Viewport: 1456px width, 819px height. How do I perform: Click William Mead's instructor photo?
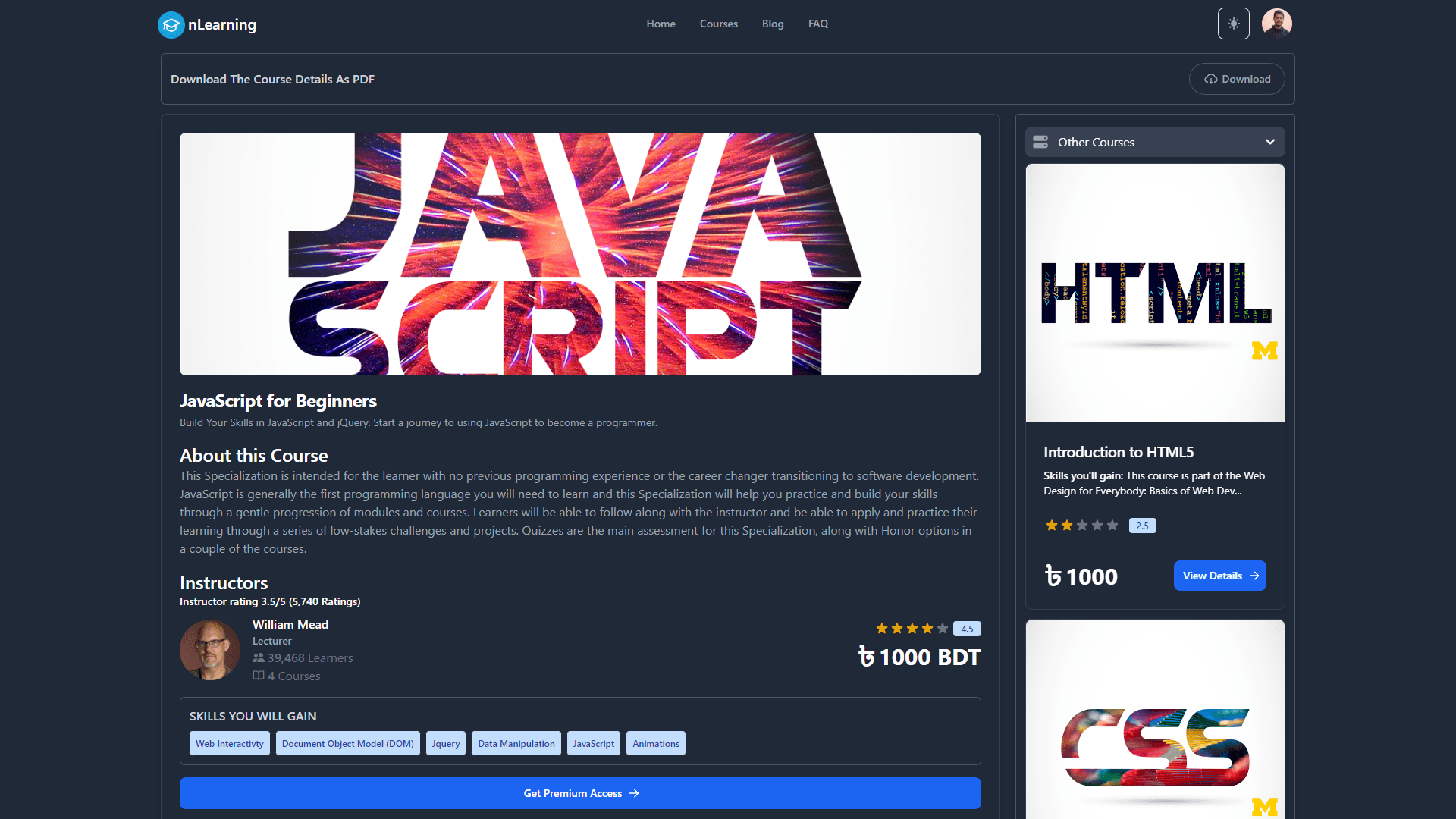coord(210,650)
